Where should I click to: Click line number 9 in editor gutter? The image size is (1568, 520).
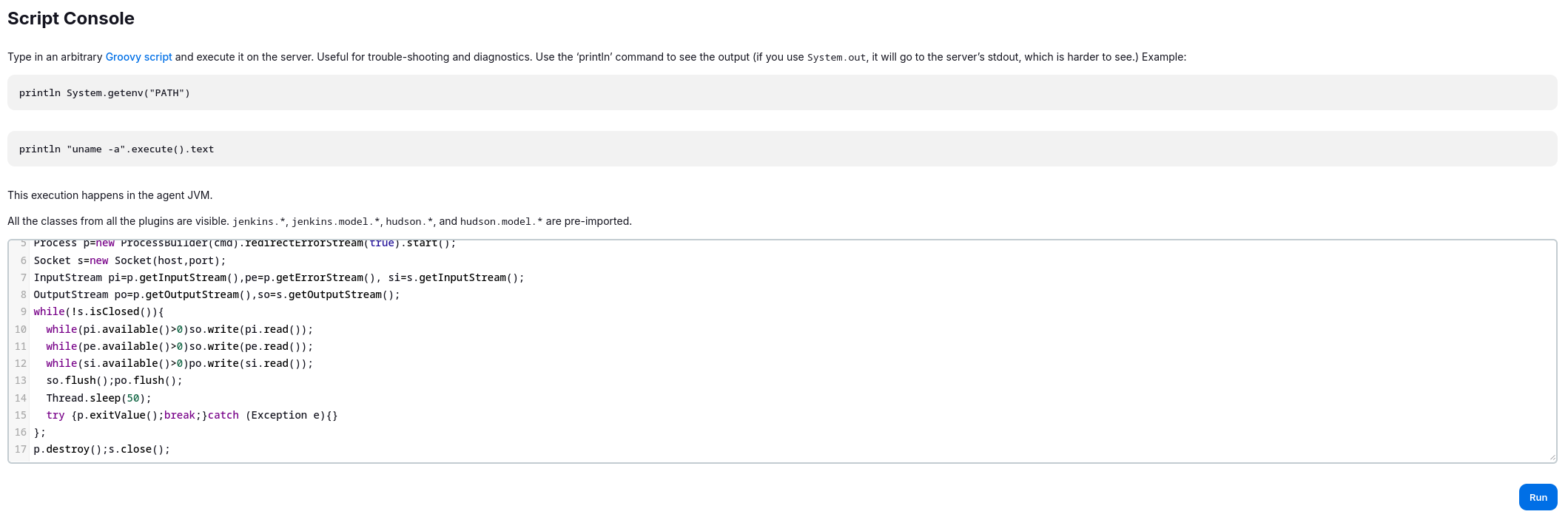pyautogui.click(x=23, y=311)
